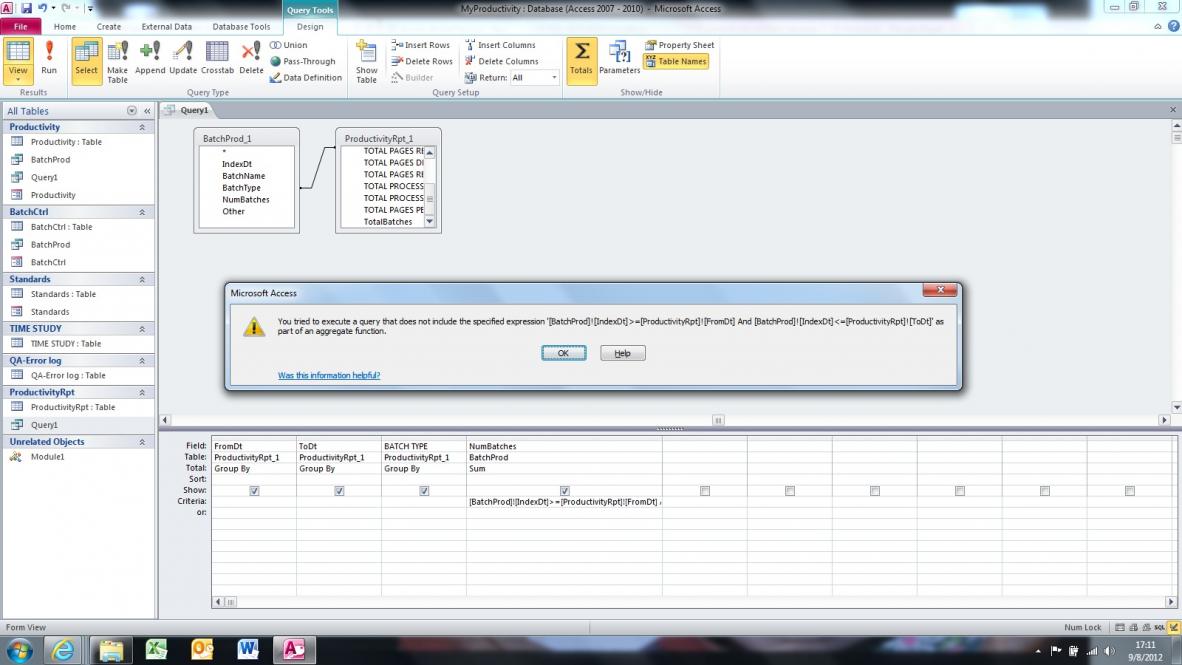
Task: Launch Excel from the taskbar
Action: (x=157, y=649)
